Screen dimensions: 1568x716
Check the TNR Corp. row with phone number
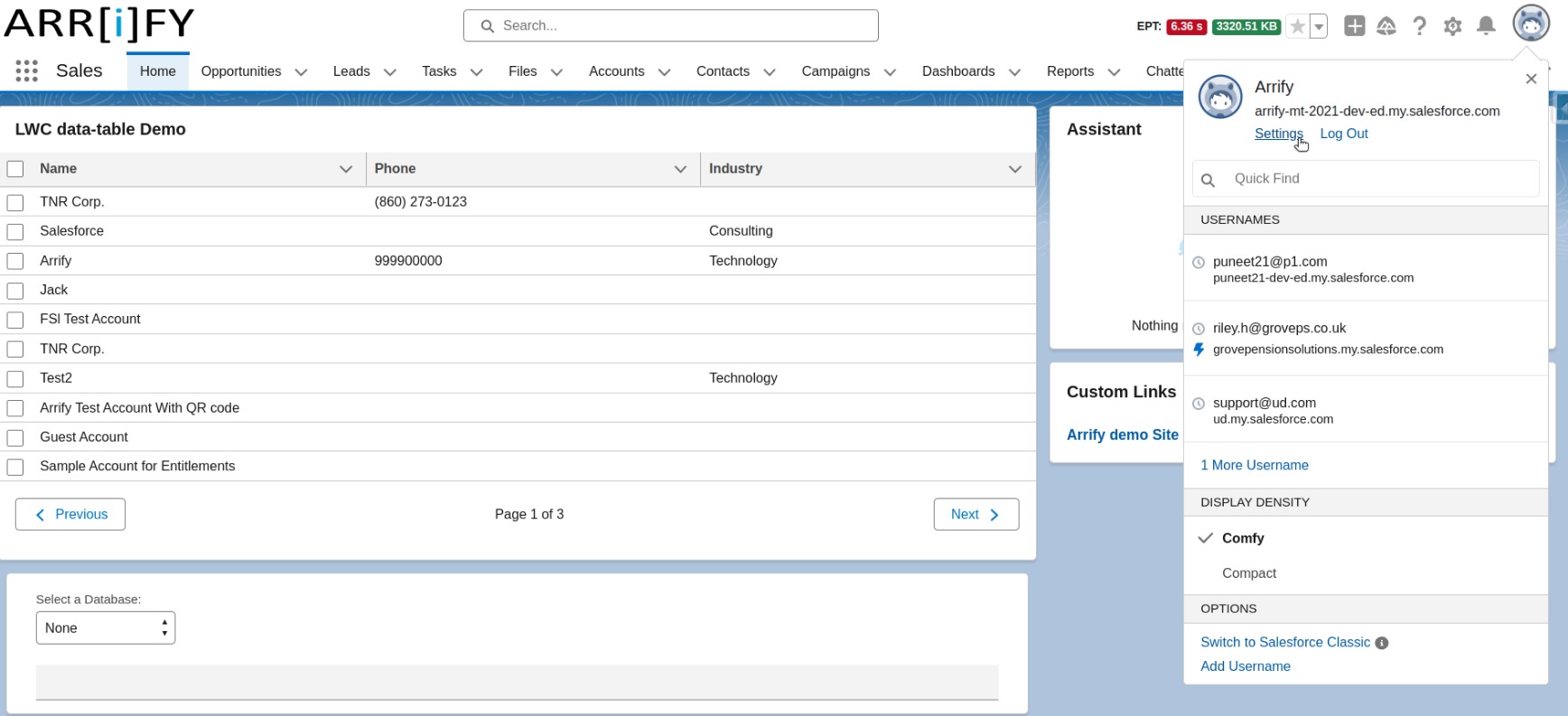tap(15, 202)
